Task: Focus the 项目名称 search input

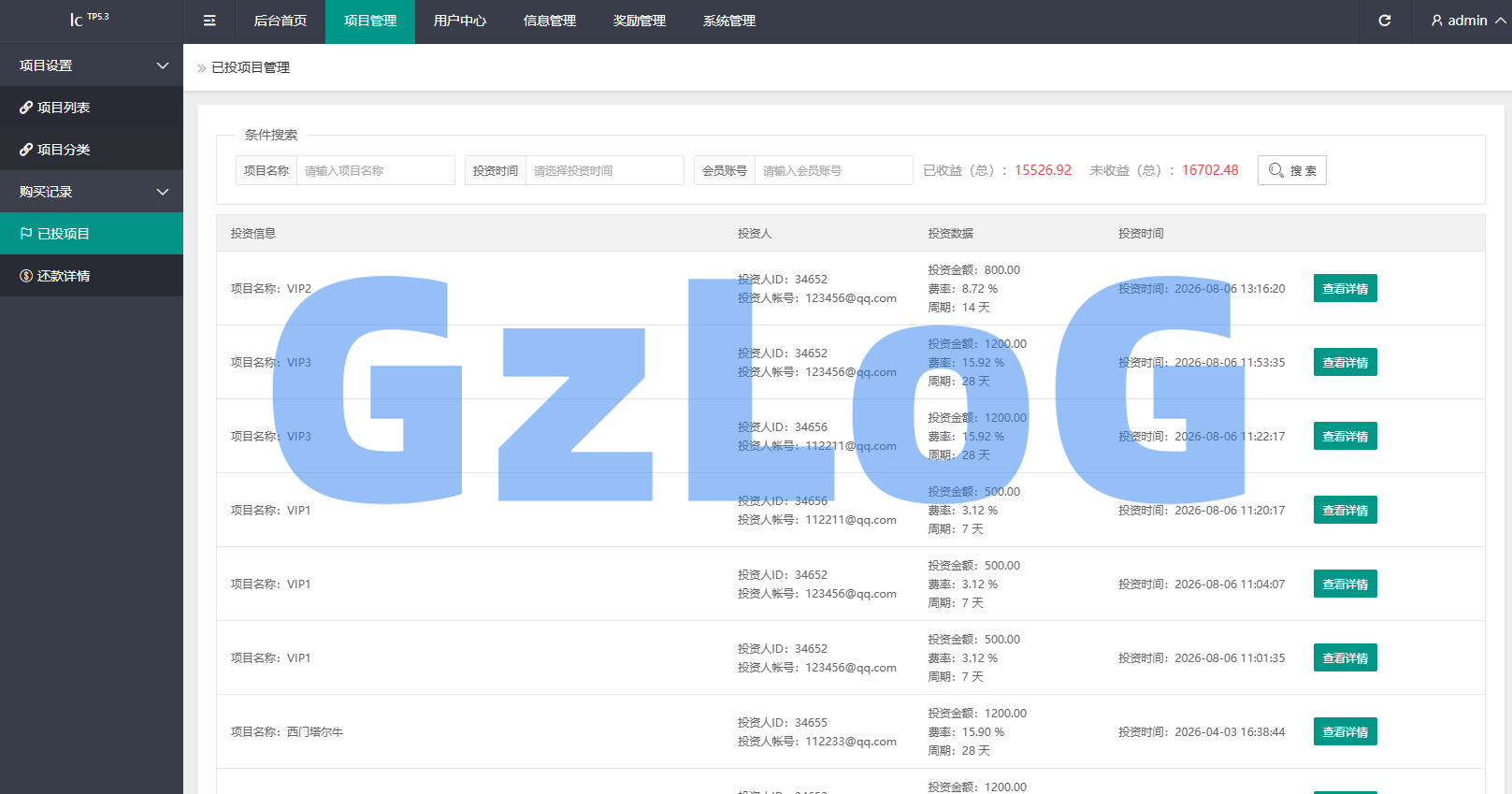Action: coord(375,170)
